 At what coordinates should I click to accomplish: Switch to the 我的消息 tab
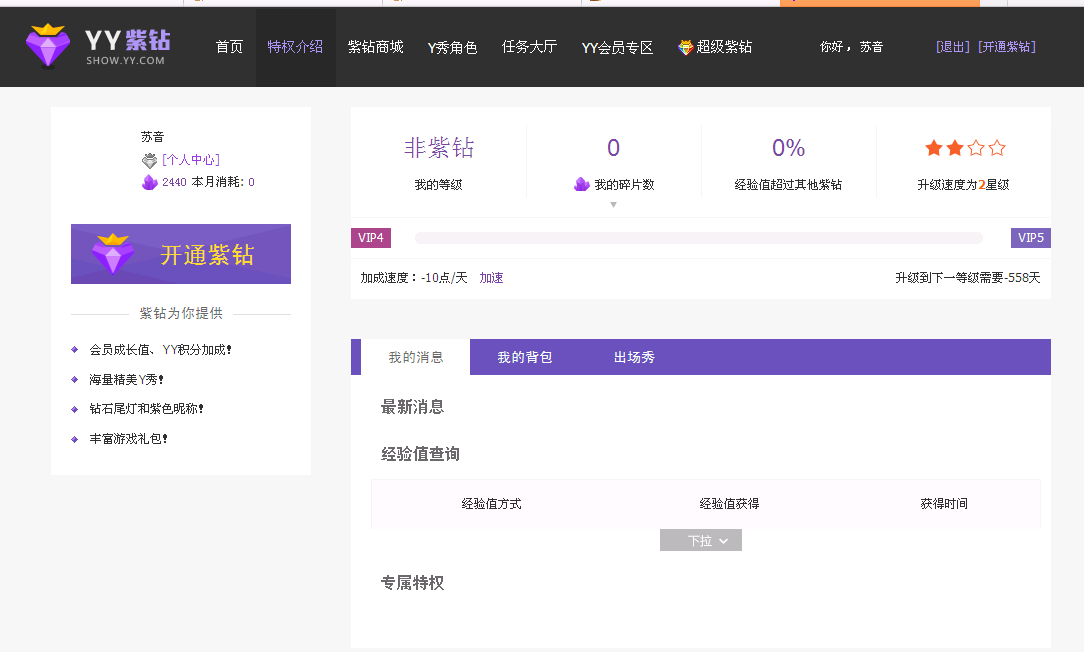(x=415, y=357)
